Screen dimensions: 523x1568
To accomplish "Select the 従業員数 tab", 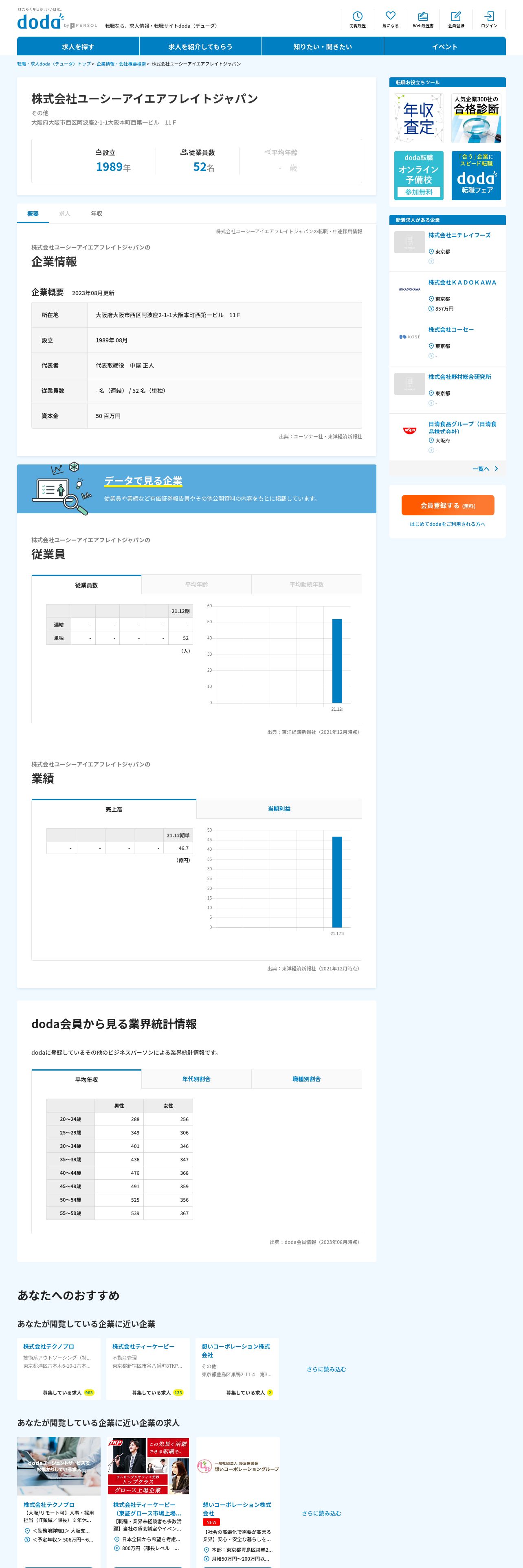I will 86,585.
